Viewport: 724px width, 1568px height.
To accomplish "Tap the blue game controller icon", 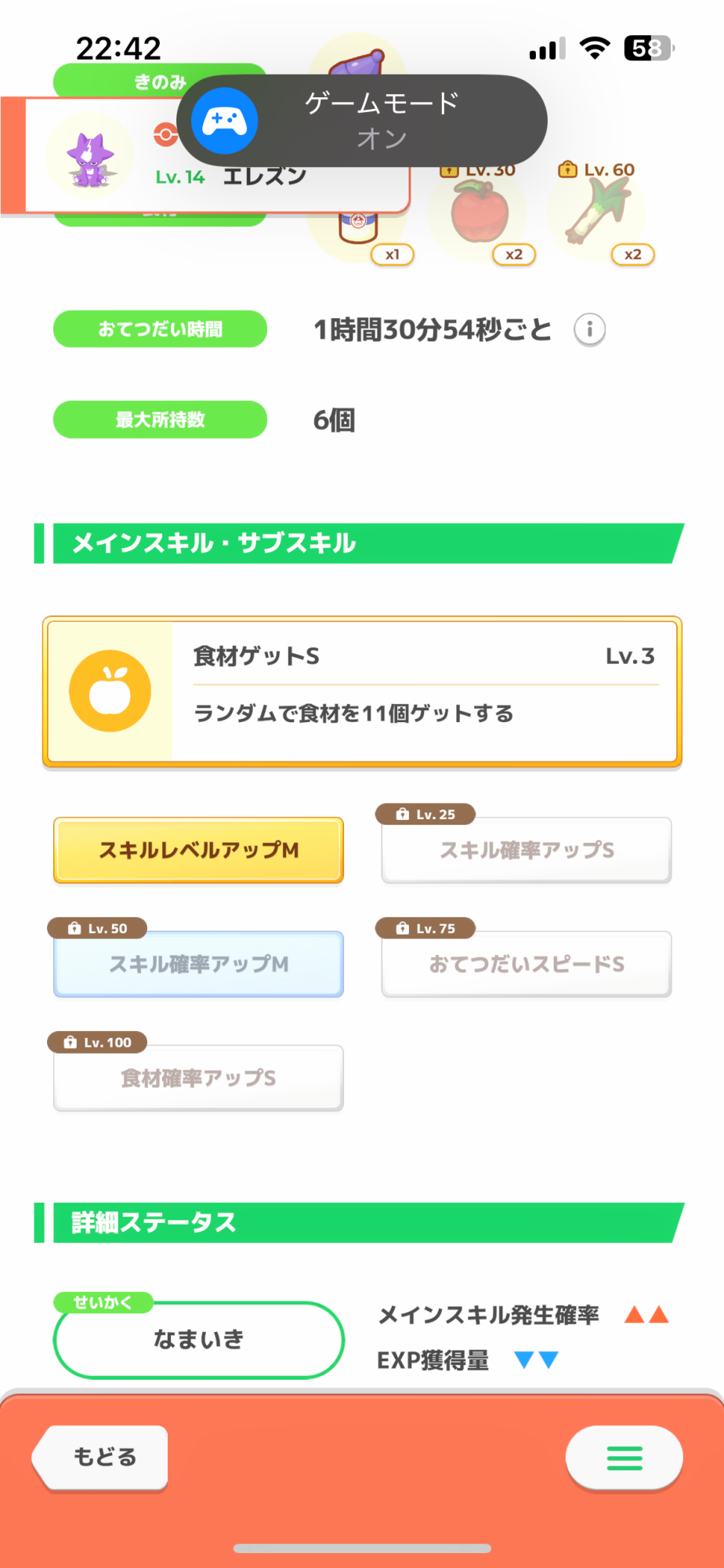I will pyautogui.click(x=225, y=121).
